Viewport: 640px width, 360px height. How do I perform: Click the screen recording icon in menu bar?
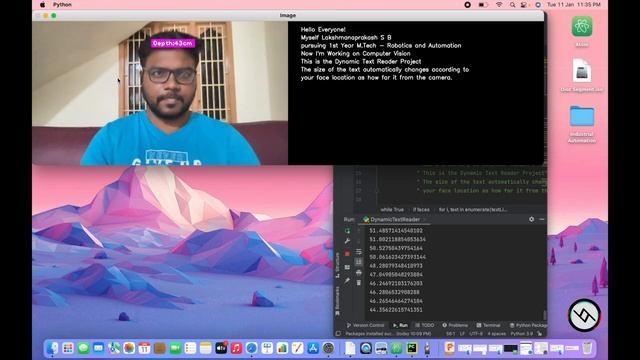coord(467,4)
